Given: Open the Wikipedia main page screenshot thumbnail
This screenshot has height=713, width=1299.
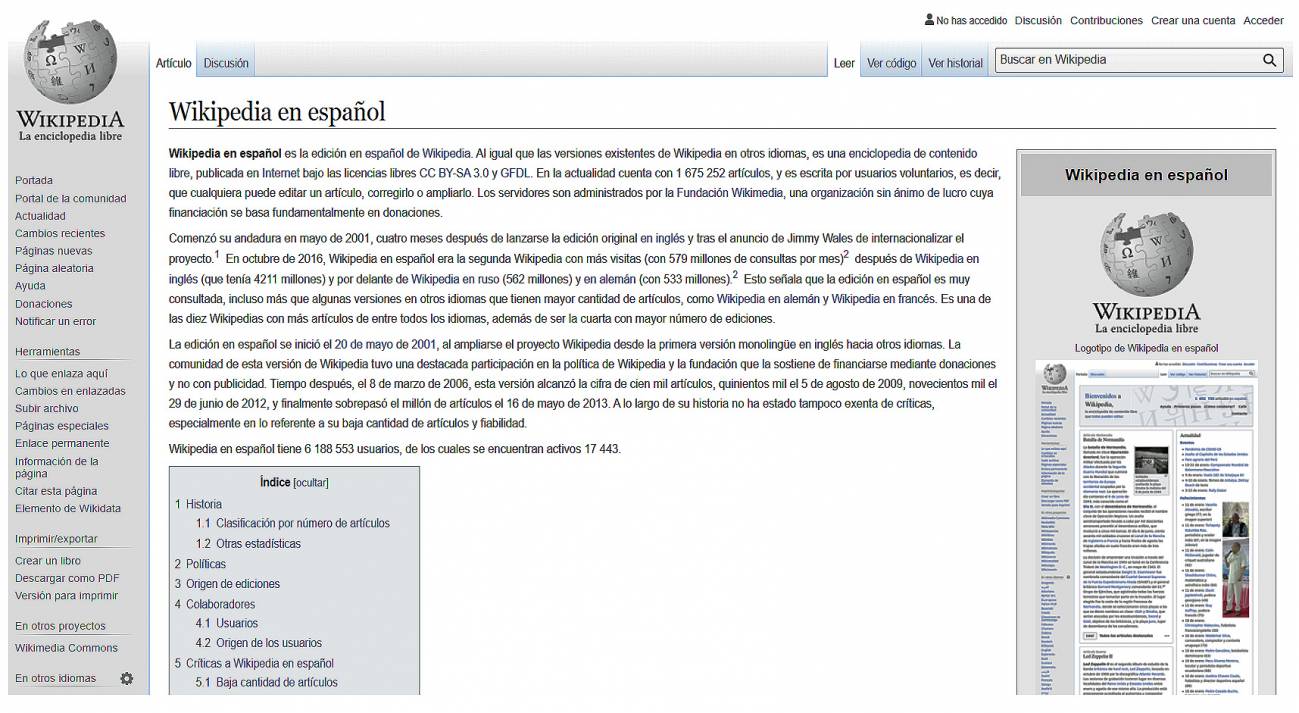Looking at the screenshot, I should 1146,526.
